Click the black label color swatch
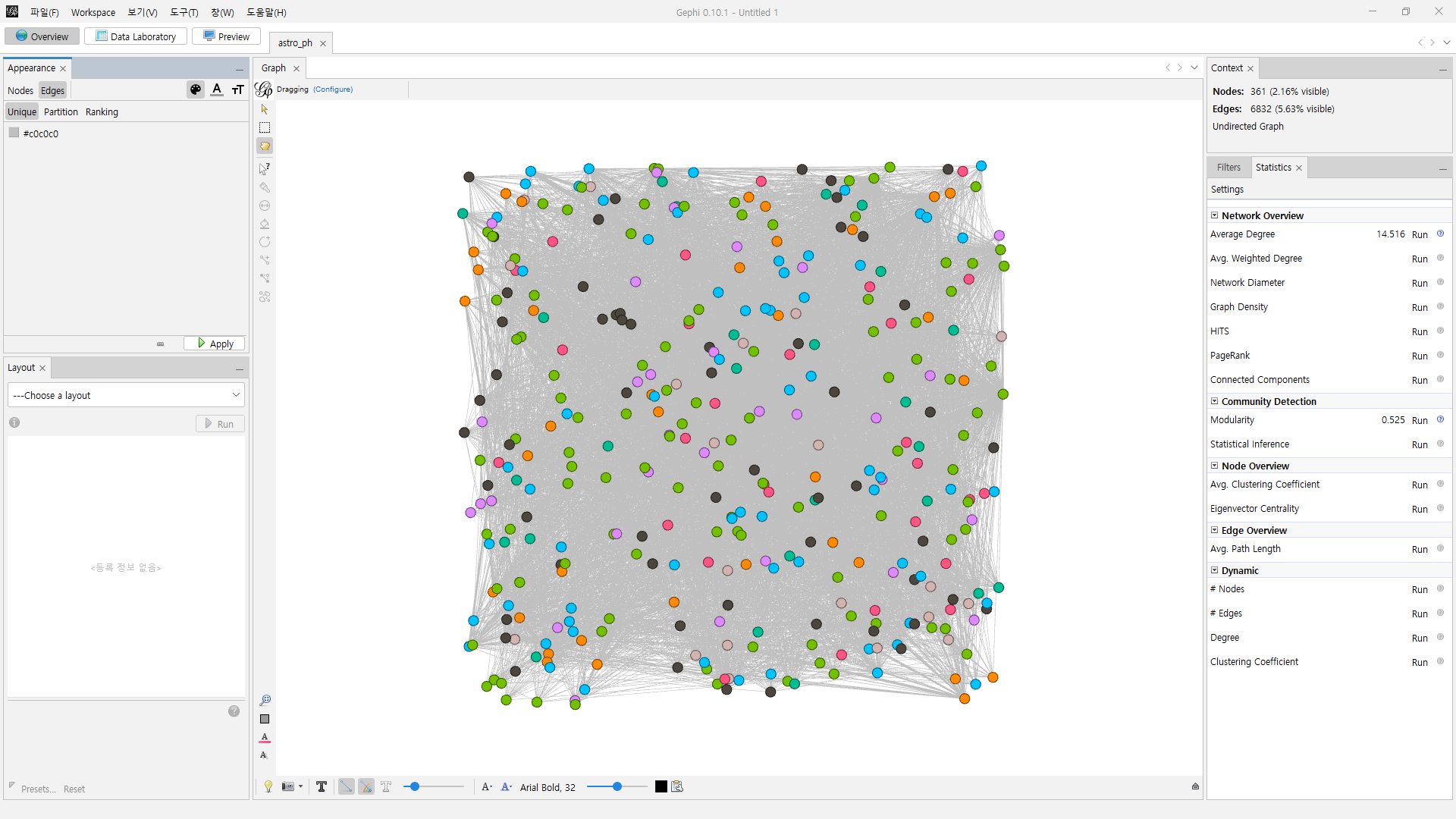Screen dimensions: 1456x819 click(661, 787)
